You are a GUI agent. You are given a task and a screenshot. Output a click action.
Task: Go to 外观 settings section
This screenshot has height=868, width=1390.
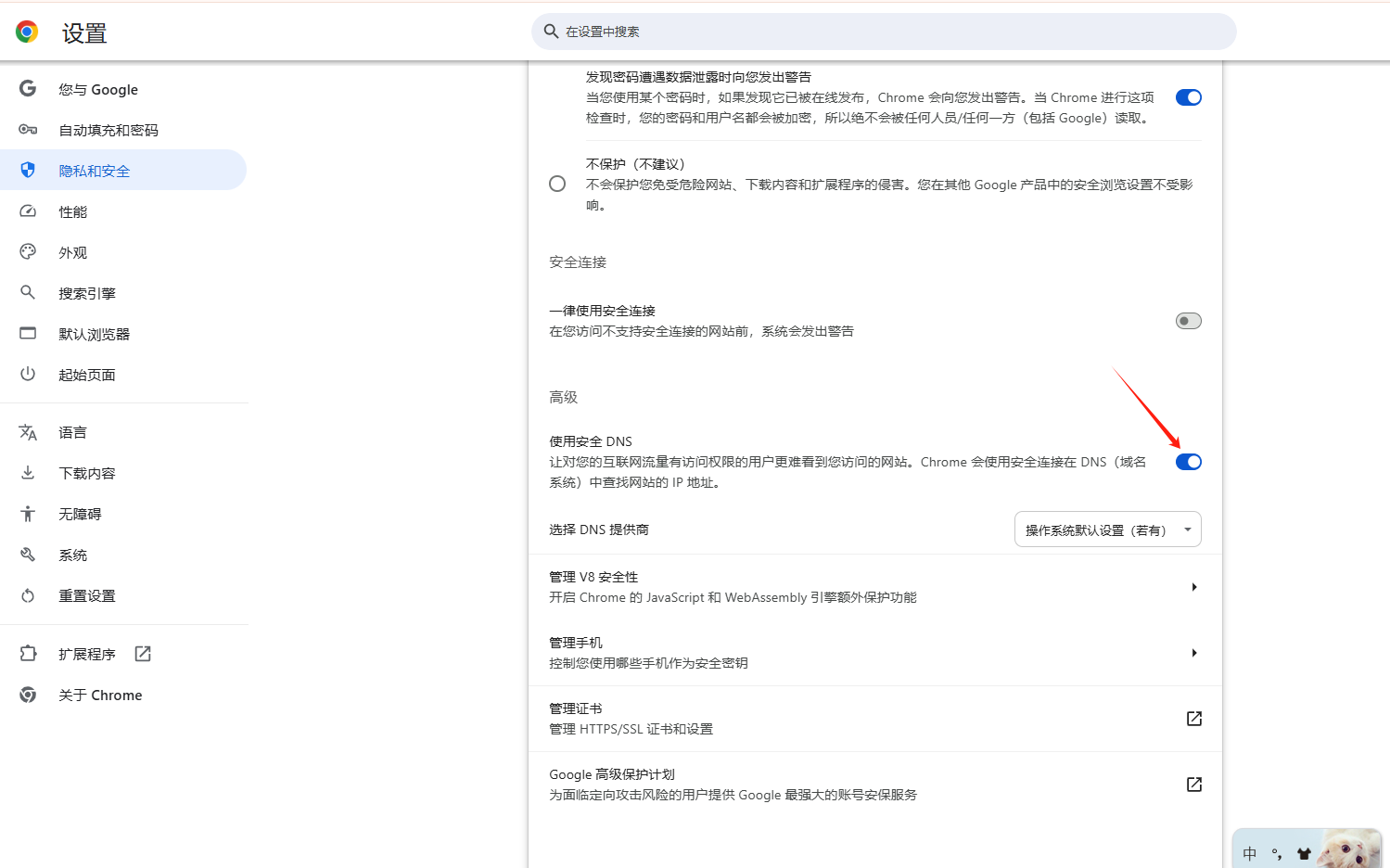[x=123, y=252]
